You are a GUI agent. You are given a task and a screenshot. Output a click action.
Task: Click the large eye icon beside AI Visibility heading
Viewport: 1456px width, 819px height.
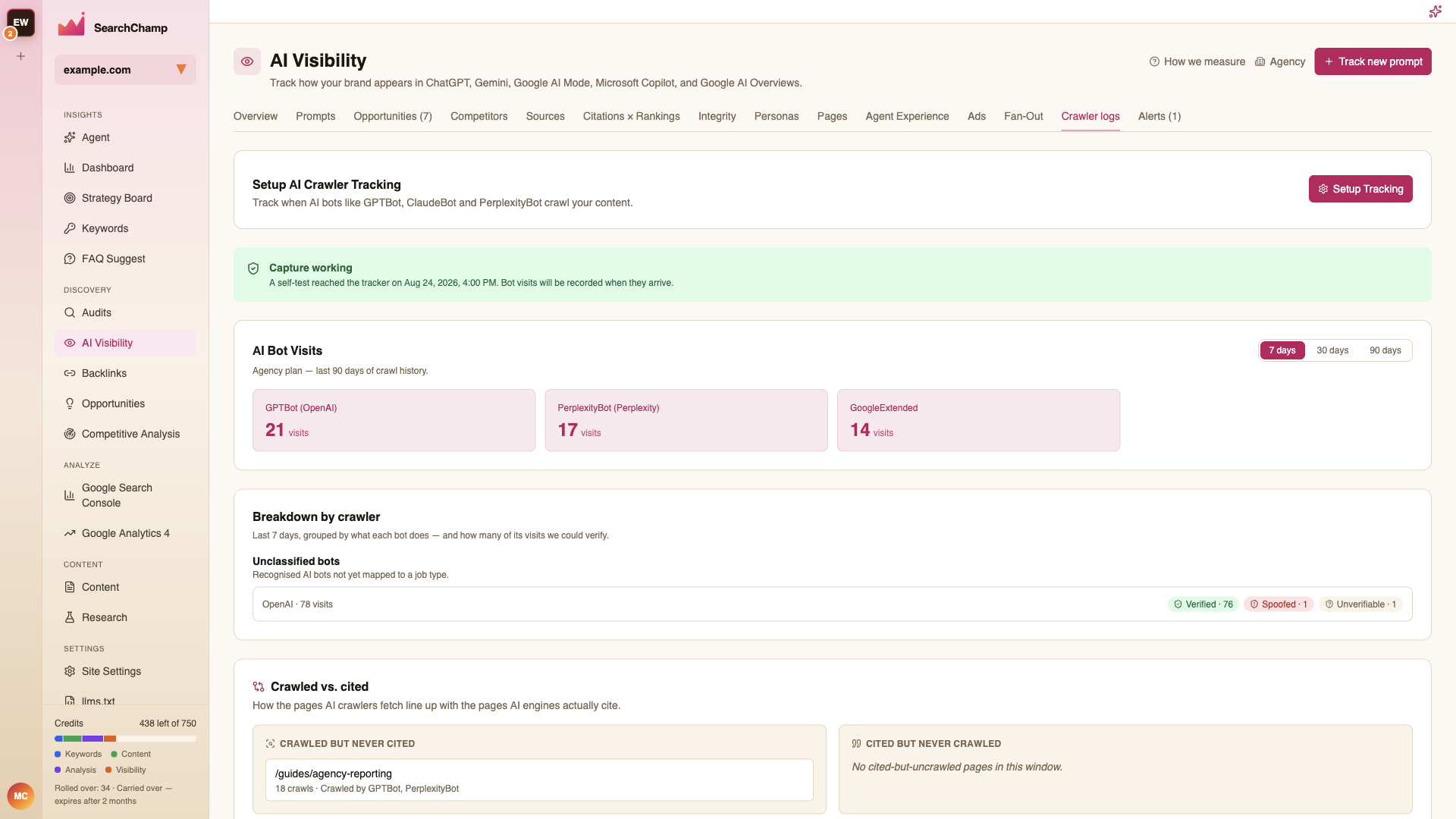[247, 61]
